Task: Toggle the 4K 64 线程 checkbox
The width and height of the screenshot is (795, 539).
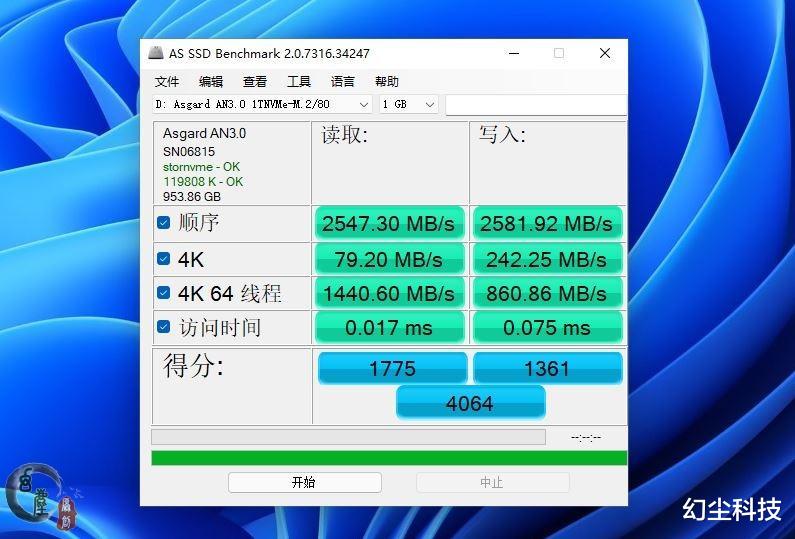Action: click(x=163, y=293)
